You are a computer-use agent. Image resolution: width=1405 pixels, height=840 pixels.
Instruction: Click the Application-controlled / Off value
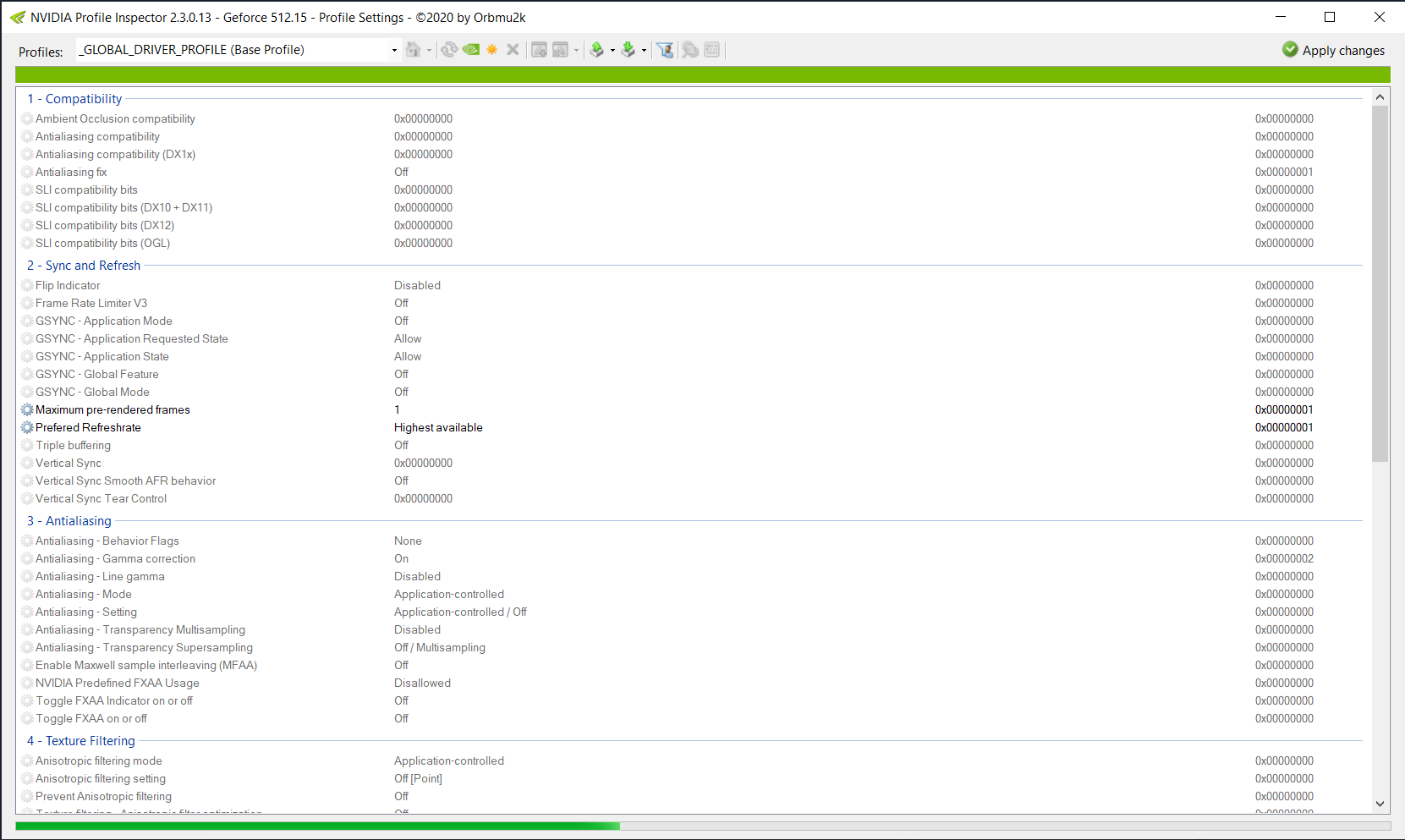[x=460, y=612]
